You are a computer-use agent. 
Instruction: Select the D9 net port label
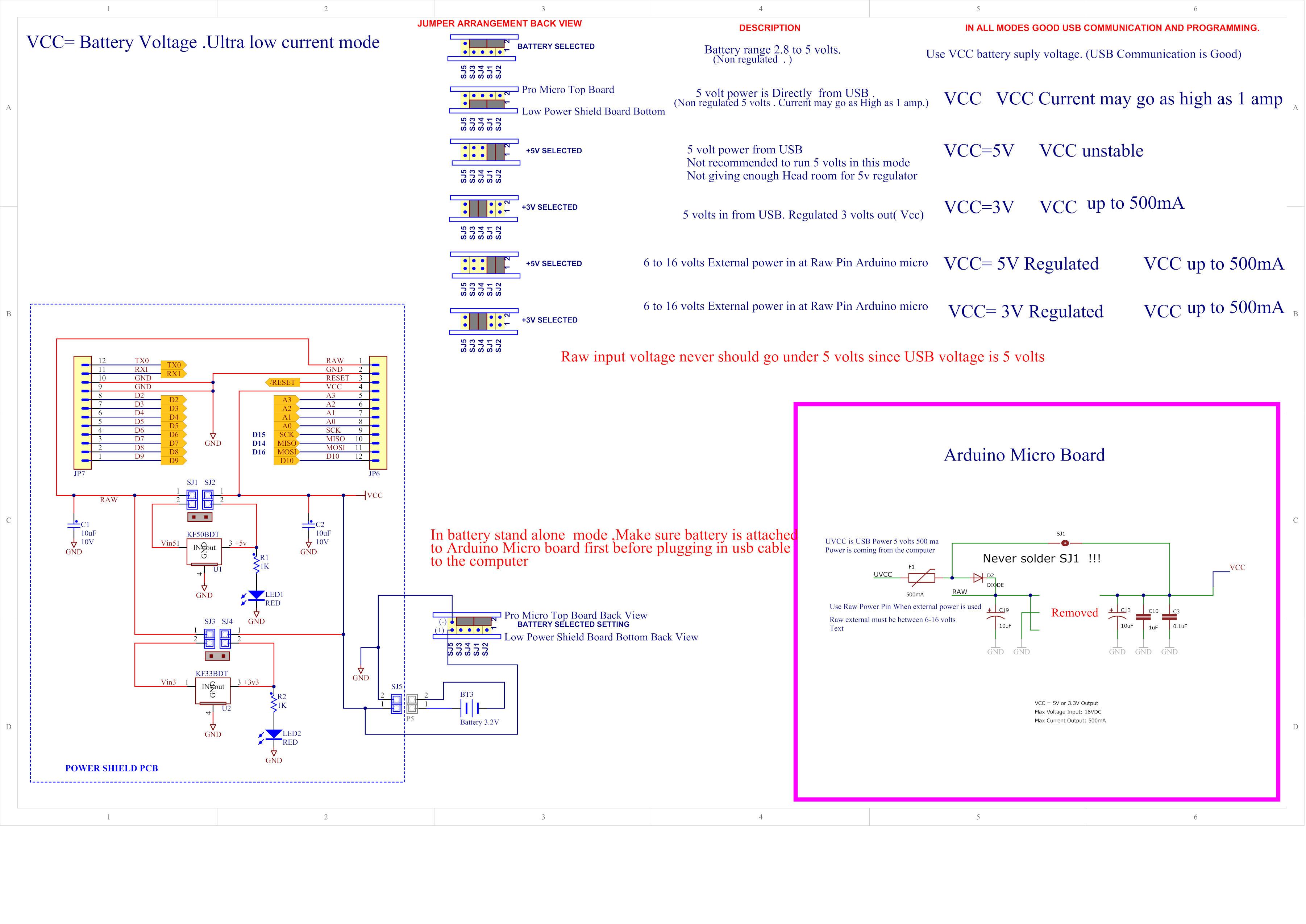pyautogui.click(x=174, y=461)
